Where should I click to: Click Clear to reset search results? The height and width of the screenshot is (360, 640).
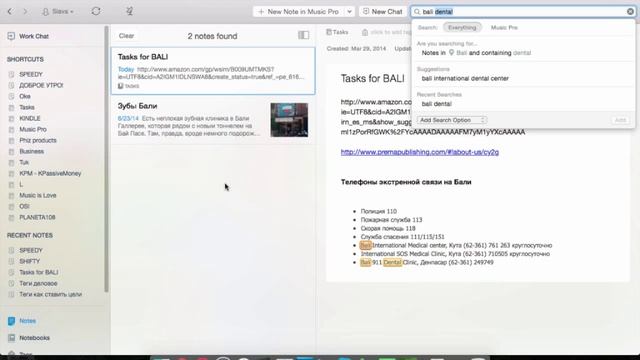[x=127, y=36]
